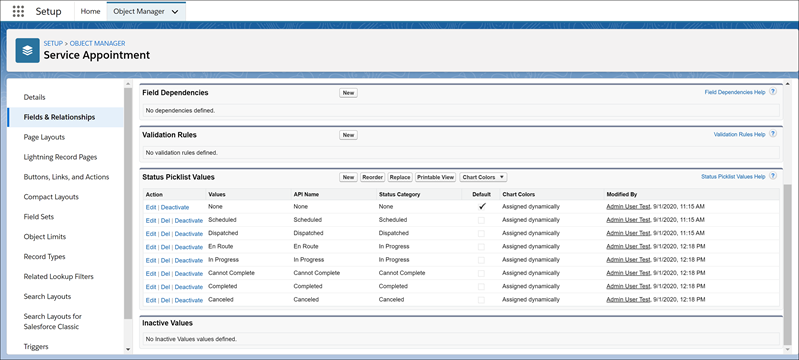Click New under Validation Rules
The width and height of the screenshot is (799, 360).
click(x=349, y=135)
